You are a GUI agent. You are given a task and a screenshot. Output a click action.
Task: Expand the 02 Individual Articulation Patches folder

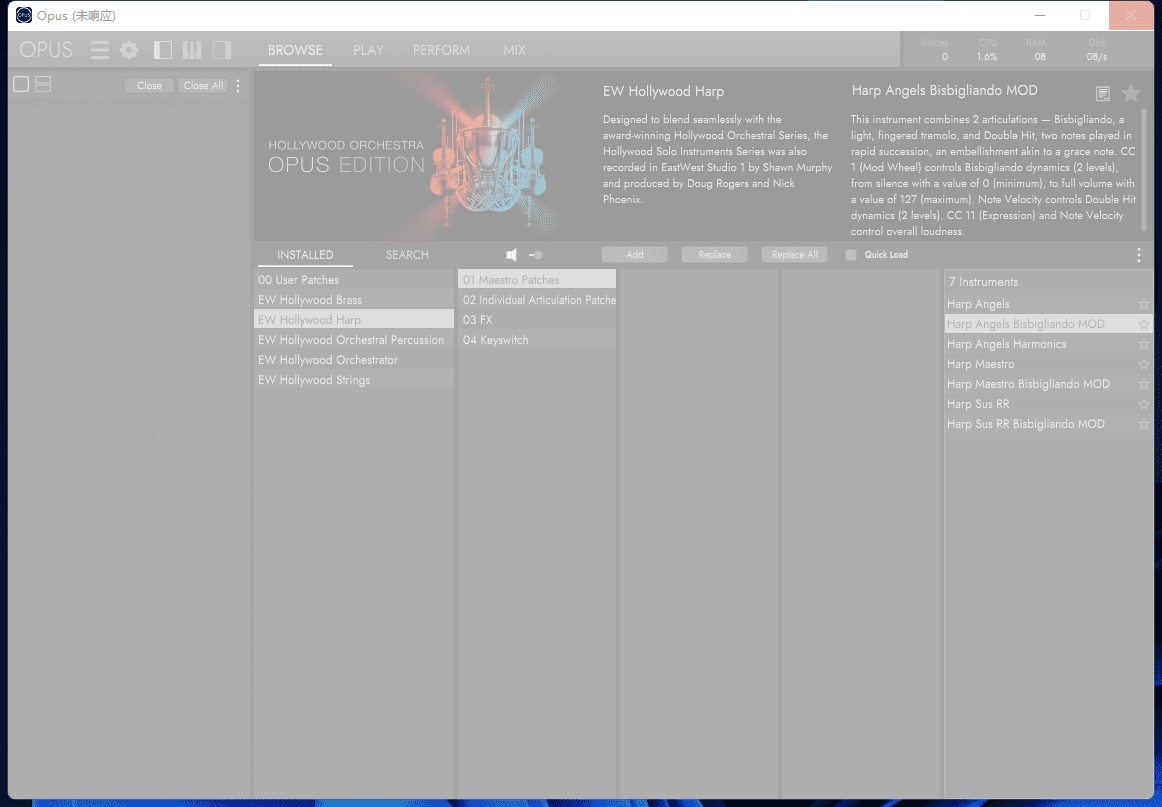pyautogui.click(x=538, y=300)
